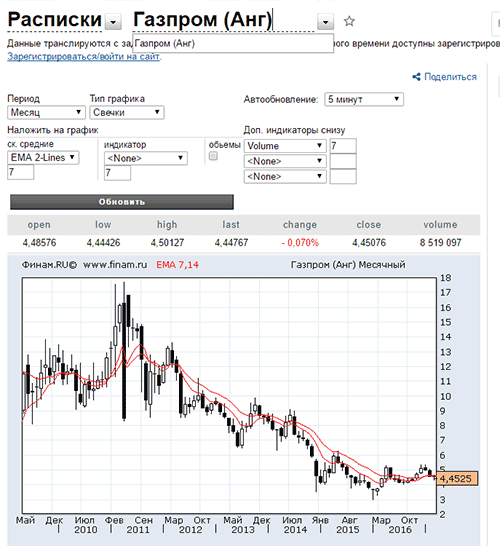
Task: Click the Обновить button
Action: click(122, 202)
